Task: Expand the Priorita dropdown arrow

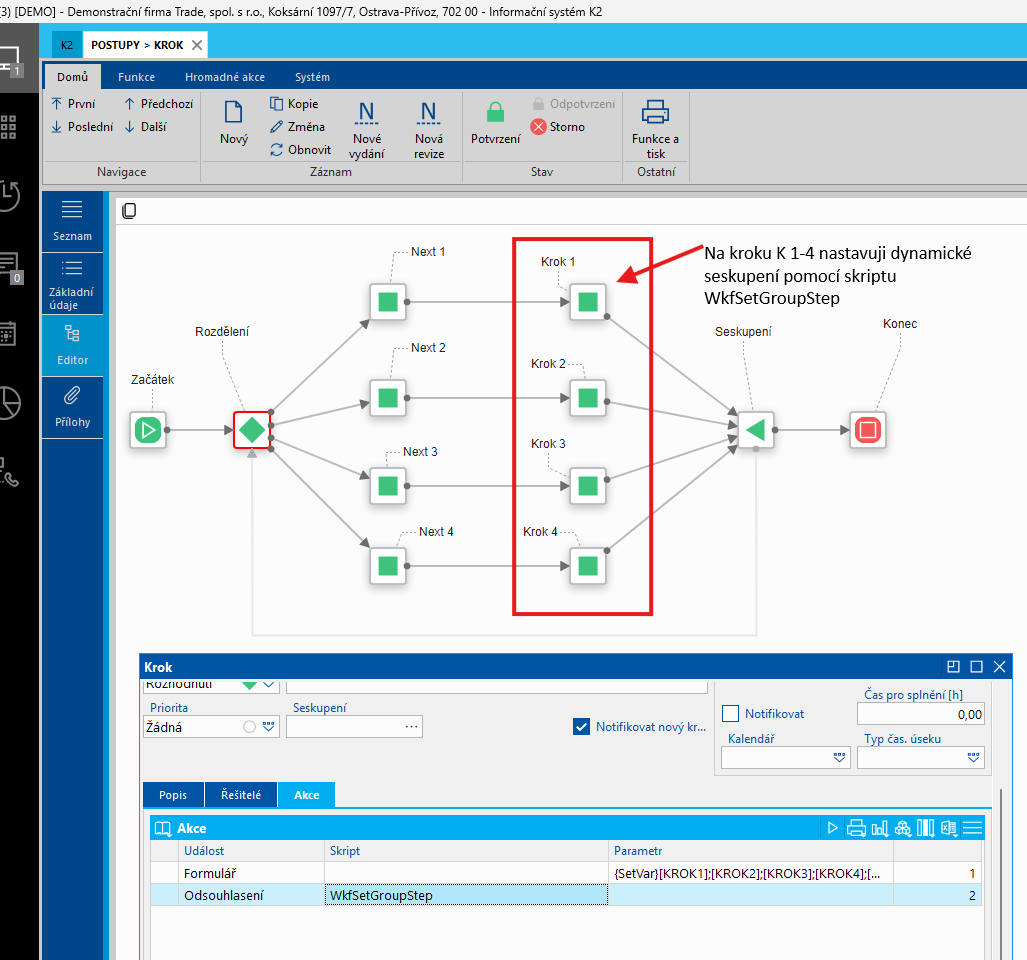Action: tap(269, 727)
